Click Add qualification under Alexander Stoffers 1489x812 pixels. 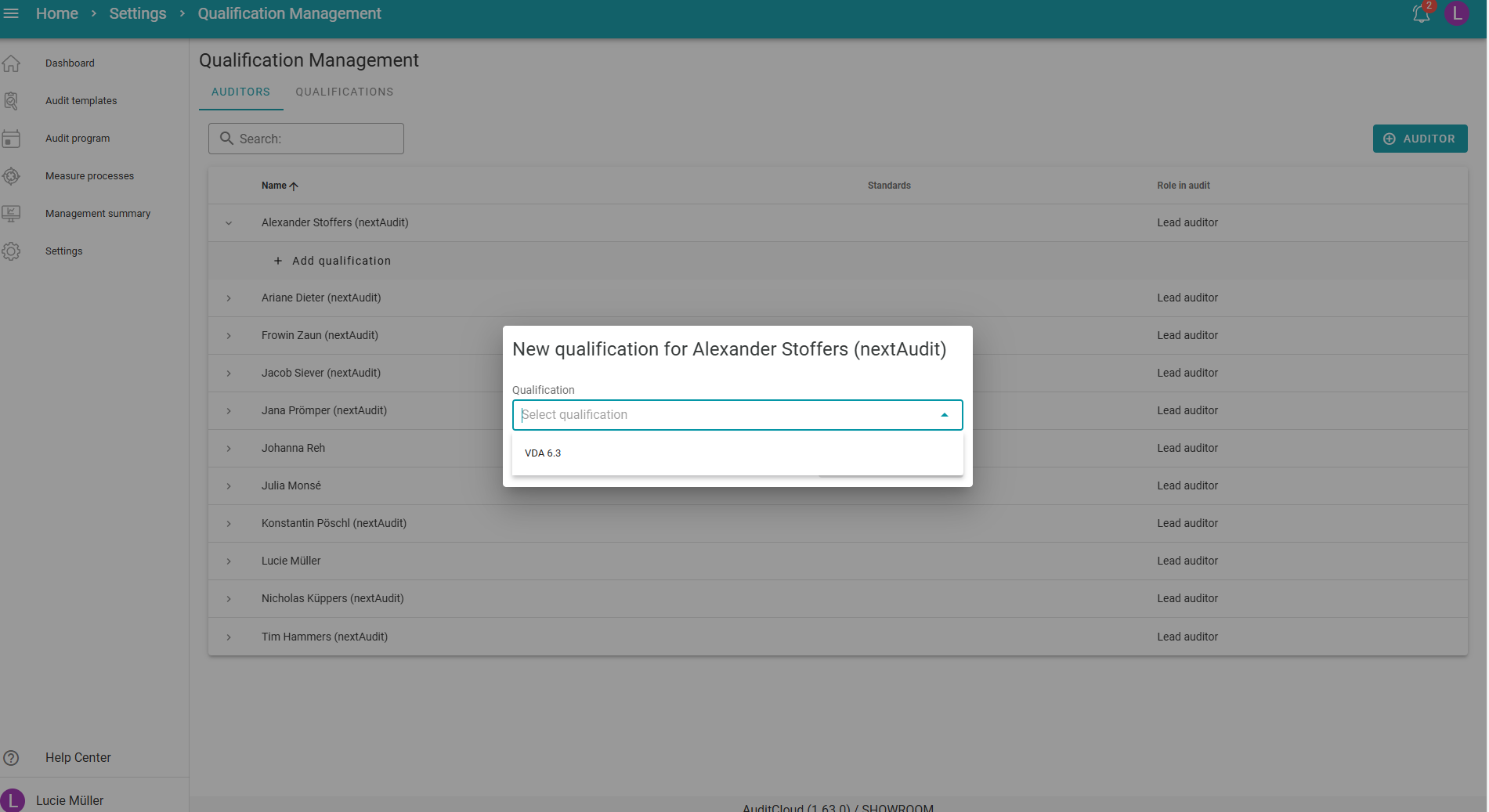[333, 261]
